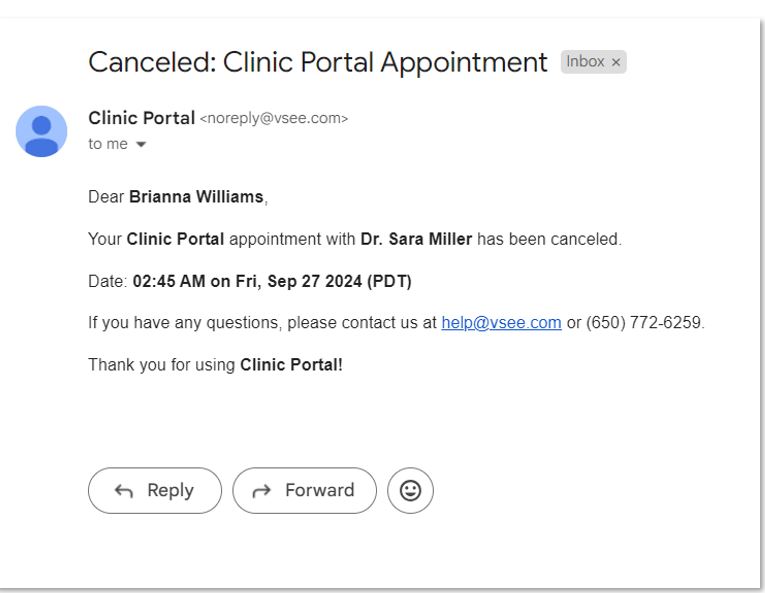Add an emoji reaction with smiley button

click(x=410, y=491)
